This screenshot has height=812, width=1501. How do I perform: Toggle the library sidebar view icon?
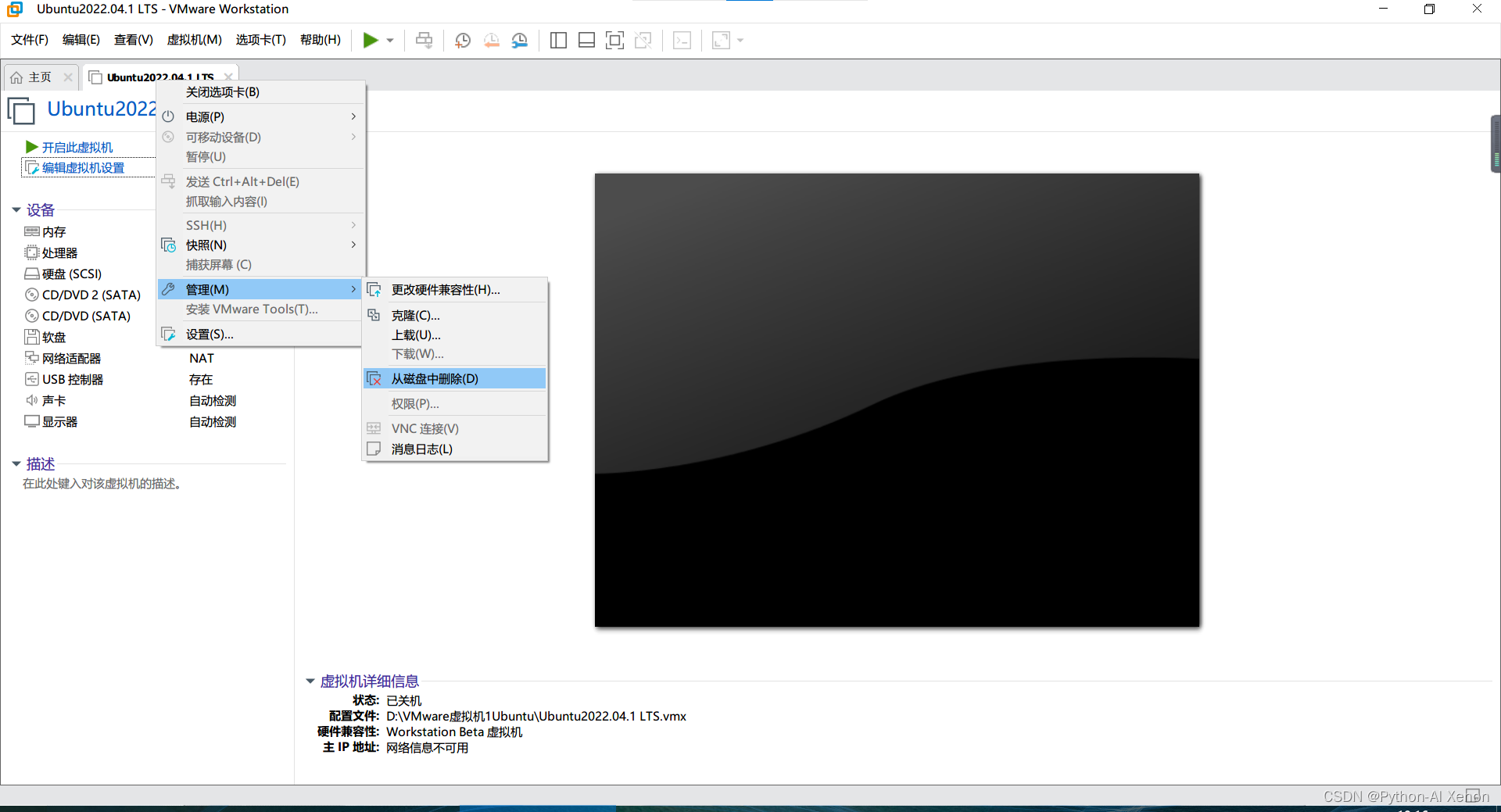[x=558, y=40]
